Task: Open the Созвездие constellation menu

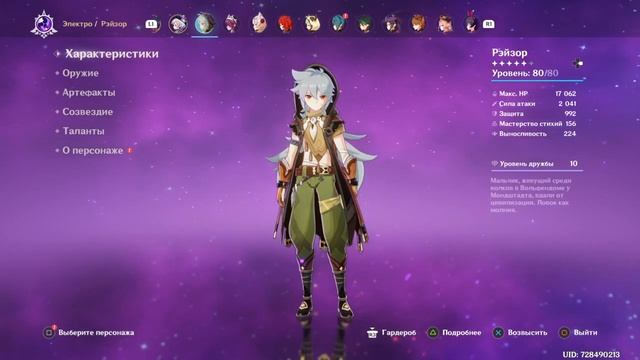Action: click(x=87, y=112)
